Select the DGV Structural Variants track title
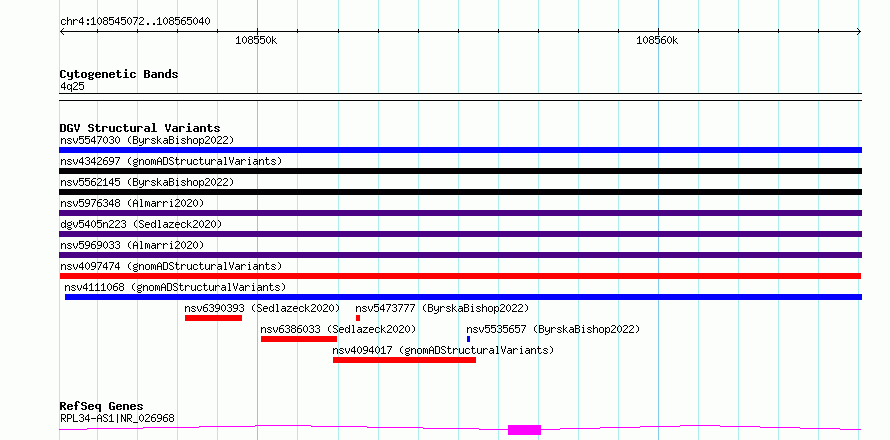This screenshot has width=890, height=440. (x=140, y=128)
